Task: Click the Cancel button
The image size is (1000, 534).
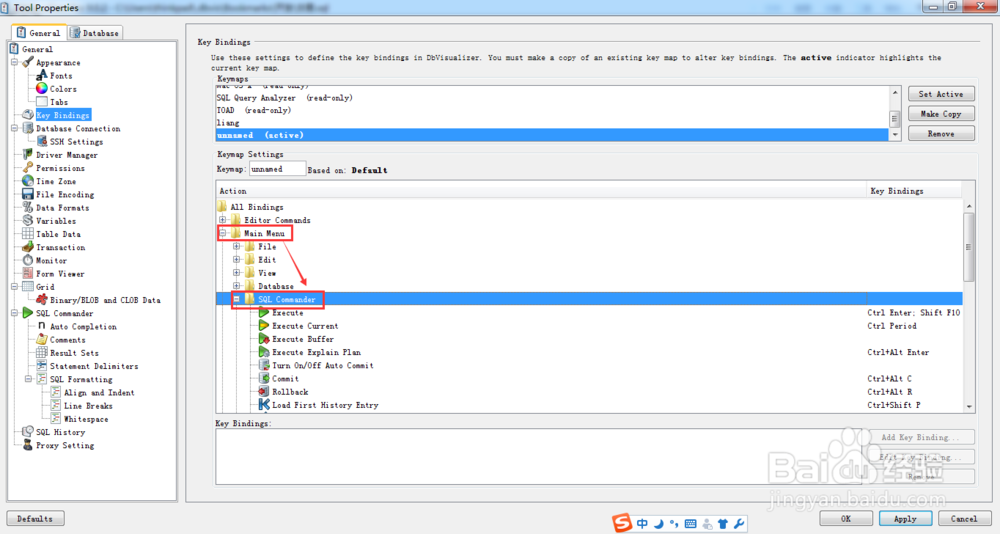Action: click(964, 519)
